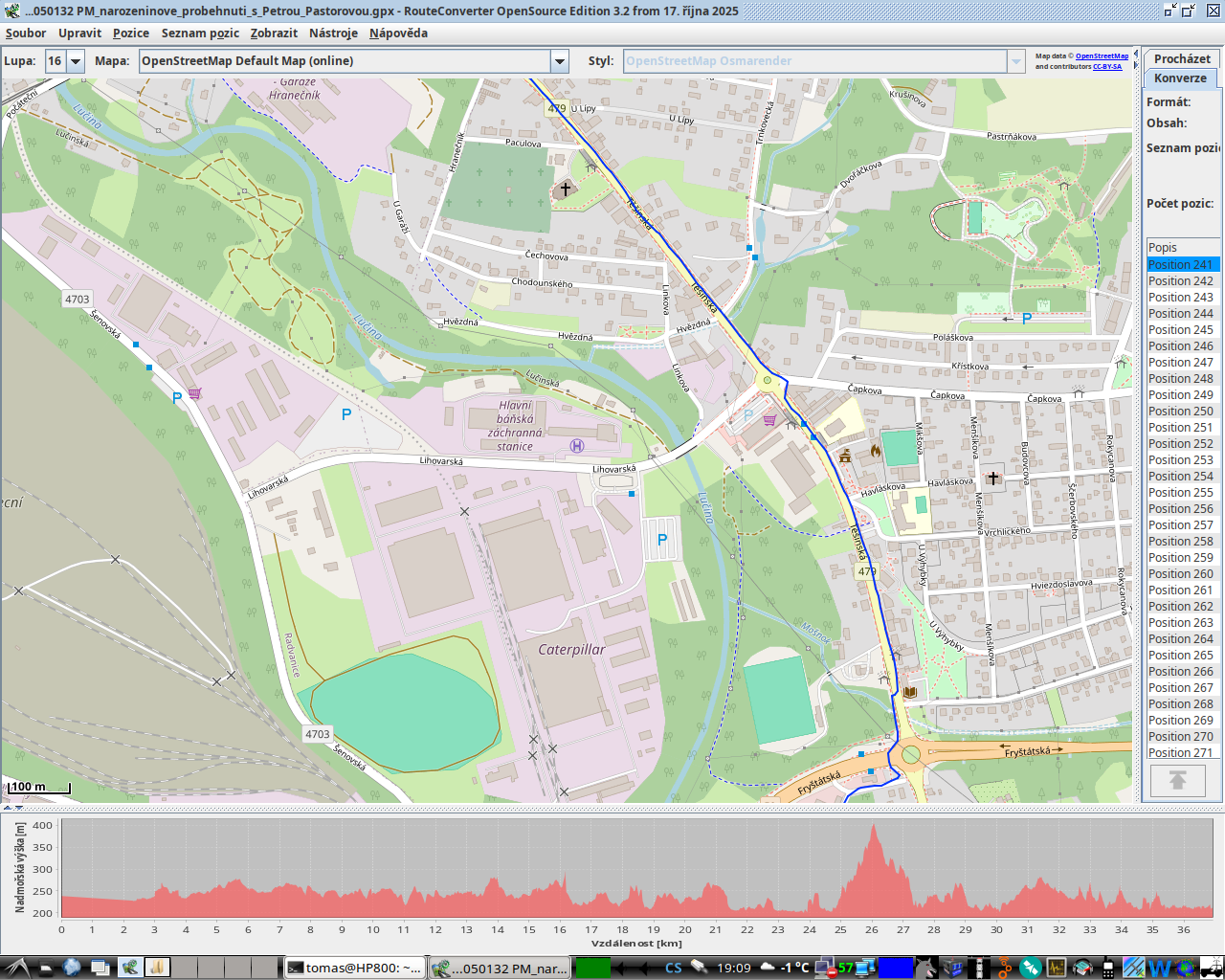Screen dimensions: 1225x980
Task: Collapse the map panel with the left splitter arrow
Action: [8, 809]
